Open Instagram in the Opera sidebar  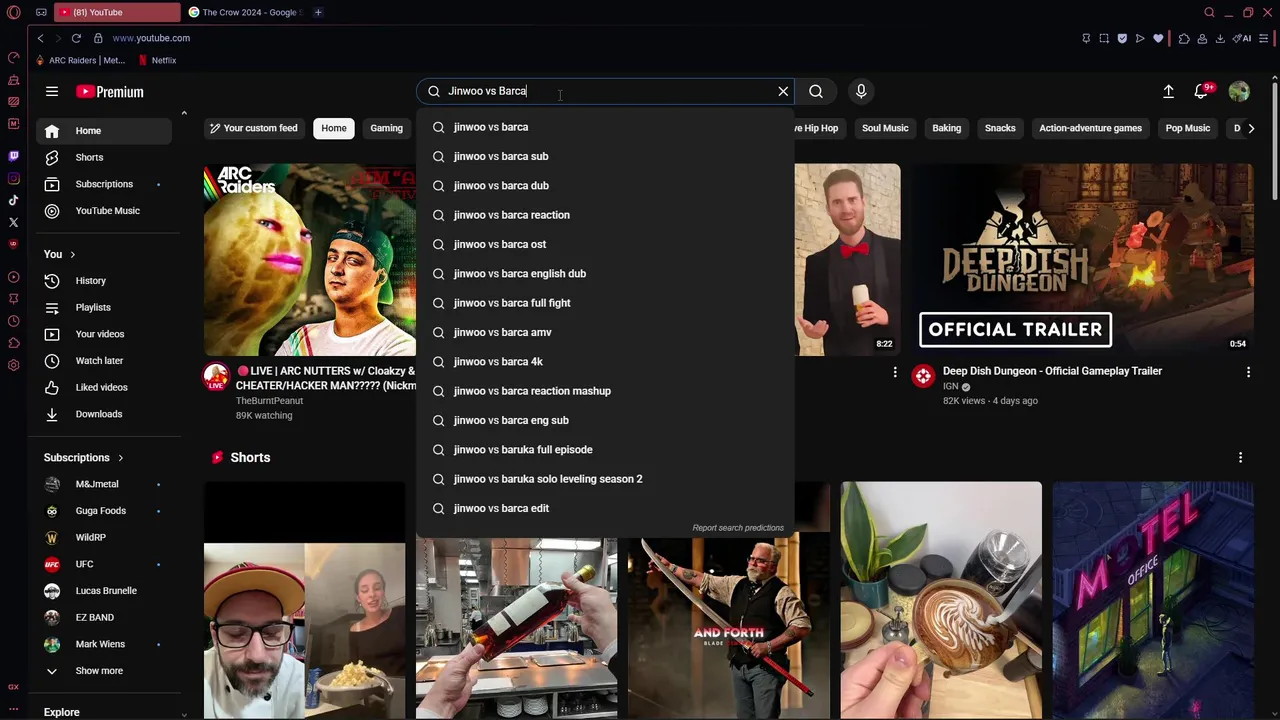[13, 178]
